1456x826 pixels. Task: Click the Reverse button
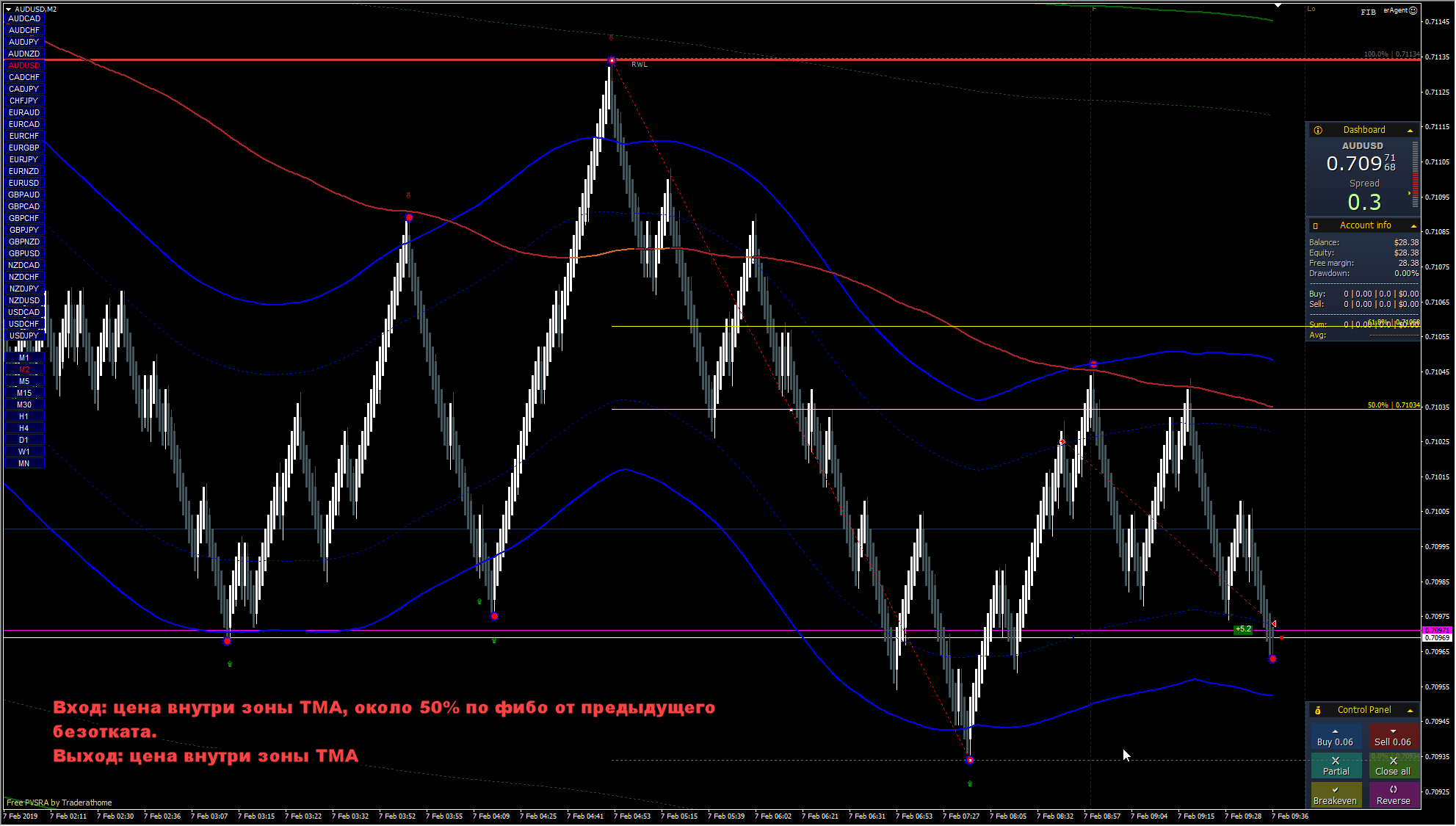tap(1393, 795)
